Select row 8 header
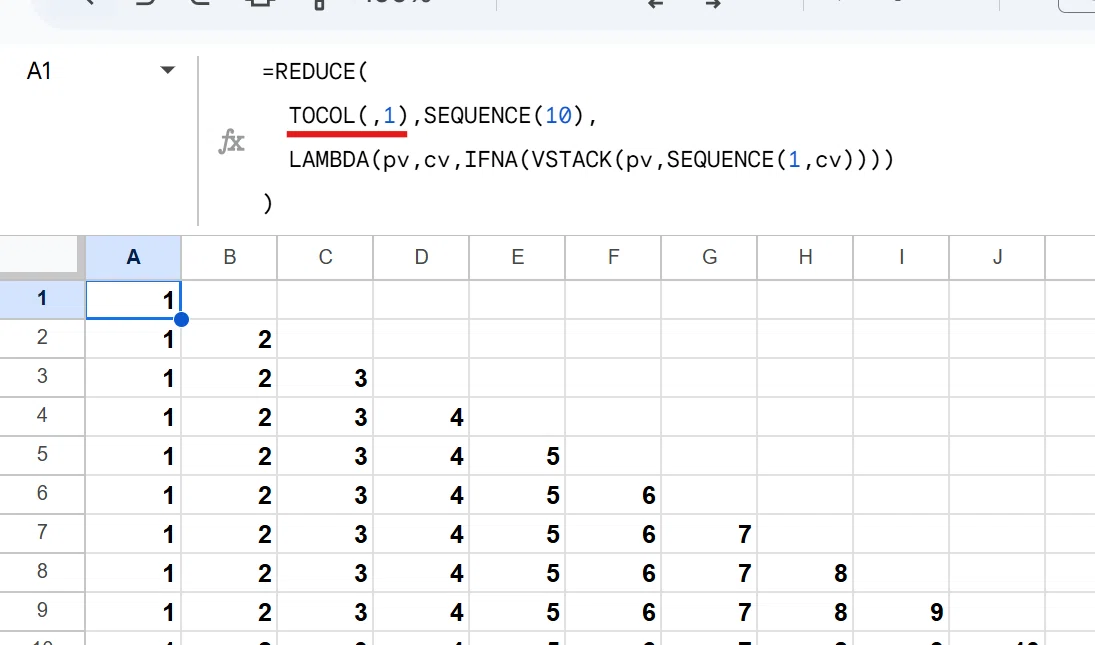 tap(42, 572)
